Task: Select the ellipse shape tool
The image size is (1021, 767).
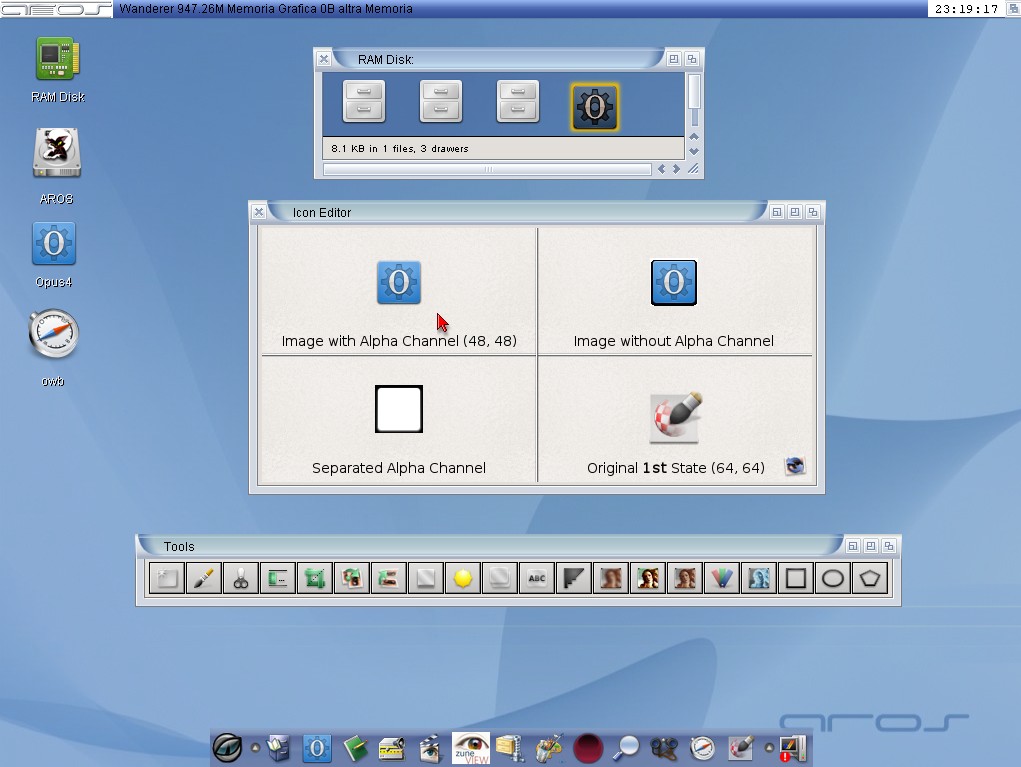Action: [x=833, y=578]
